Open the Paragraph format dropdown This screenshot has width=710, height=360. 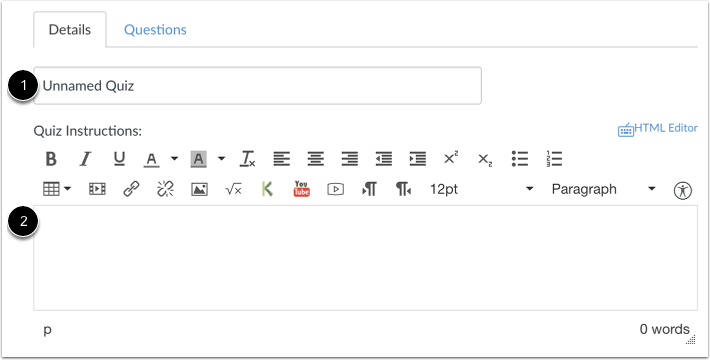click(604, 189)
